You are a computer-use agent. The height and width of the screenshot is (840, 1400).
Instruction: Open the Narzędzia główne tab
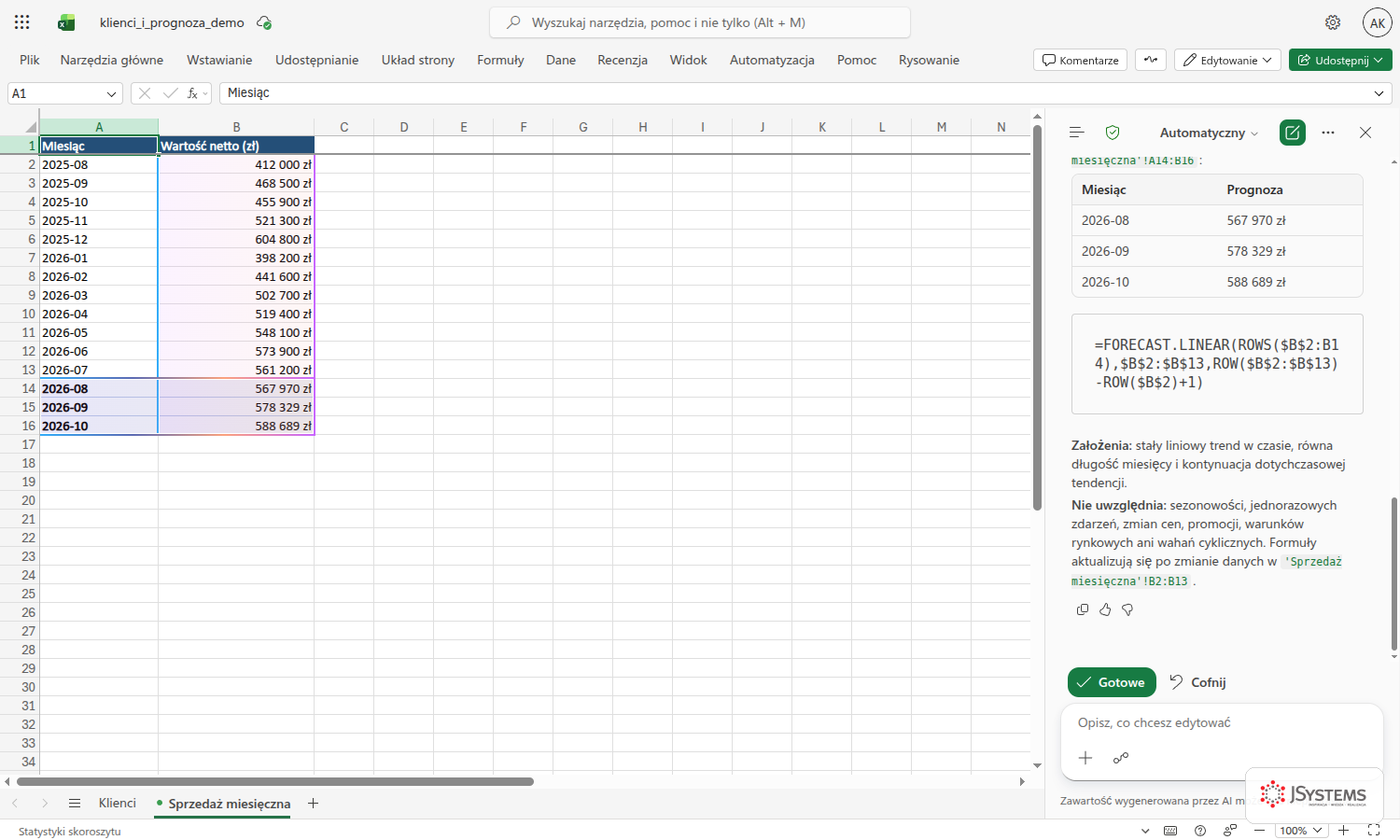pos(112,60)
